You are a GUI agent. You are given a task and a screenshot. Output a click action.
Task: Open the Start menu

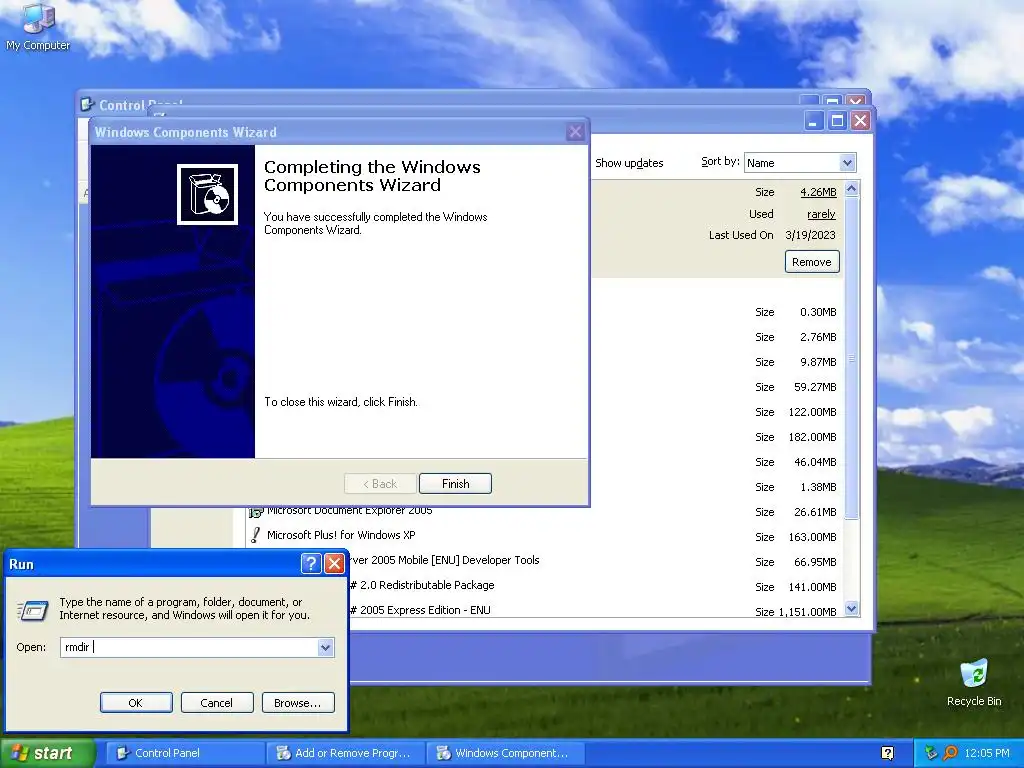click(x=48, y=753)
